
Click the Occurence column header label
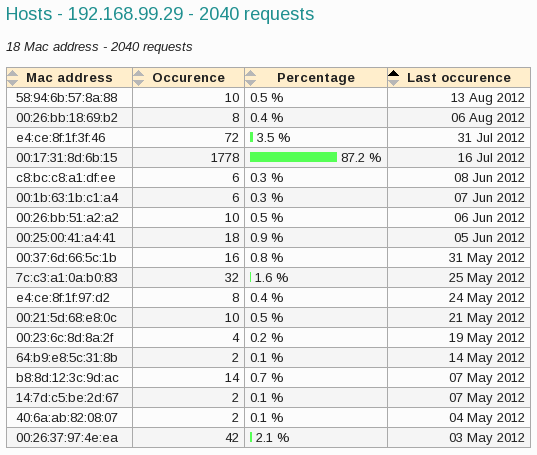coord(189,78)
